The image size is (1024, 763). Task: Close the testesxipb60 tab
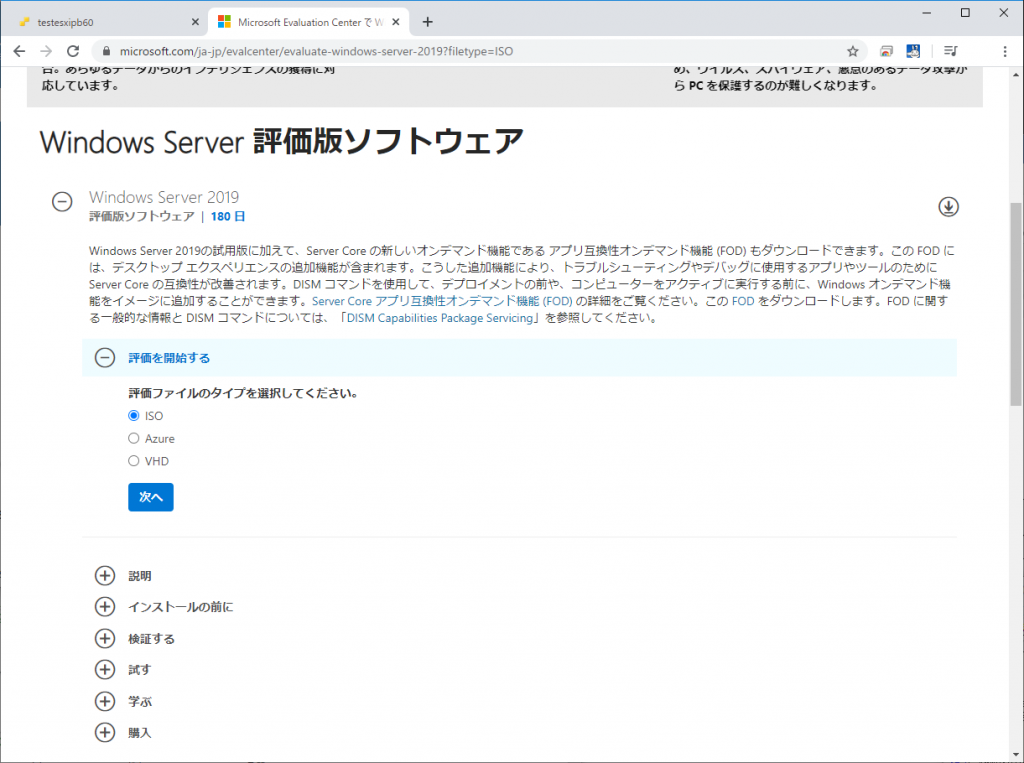(195, 22)
